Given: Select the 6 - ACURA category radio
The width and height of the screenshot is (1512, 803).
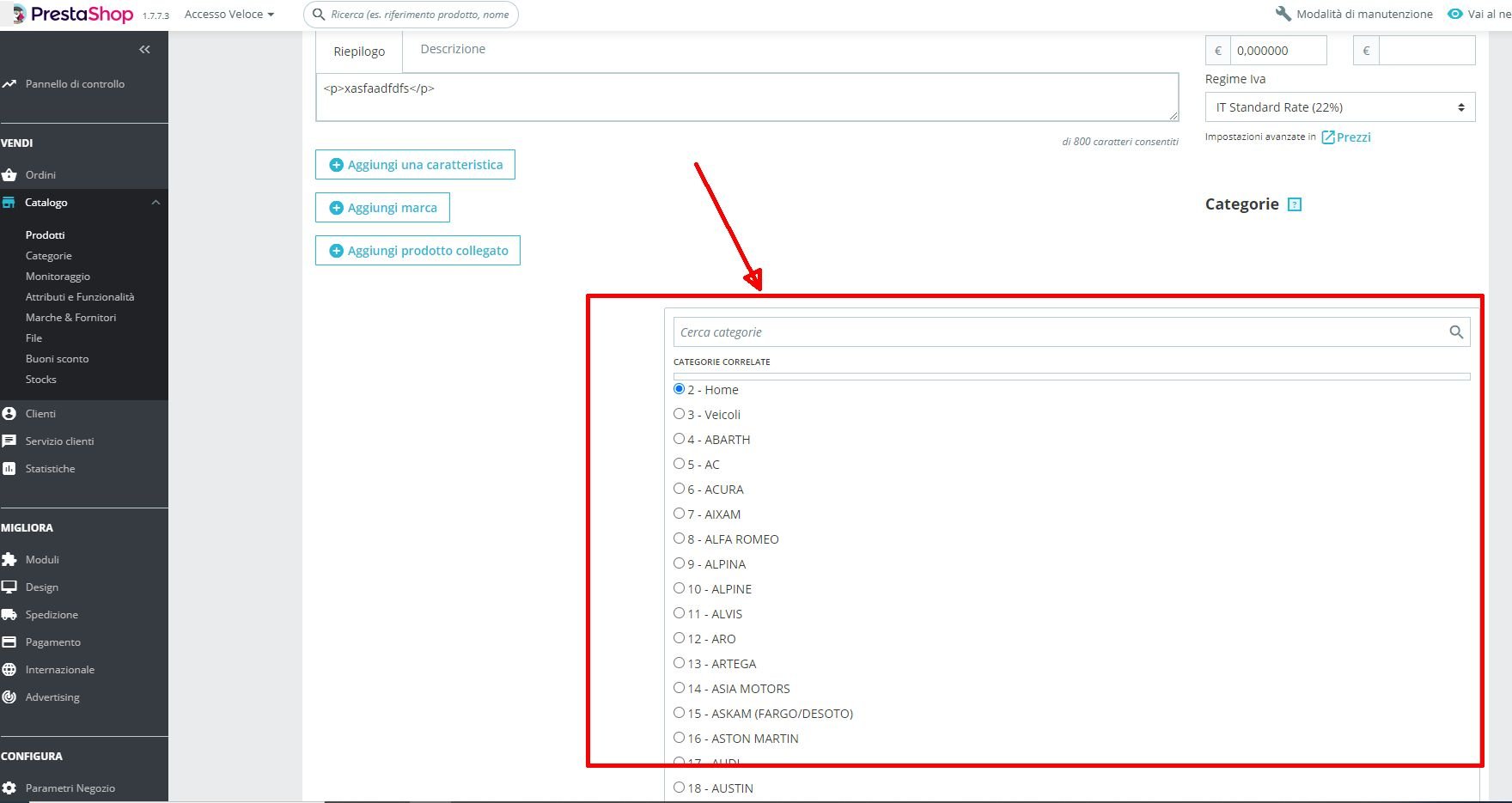Looking at the screenshot, I should click(x=680, y=489).
